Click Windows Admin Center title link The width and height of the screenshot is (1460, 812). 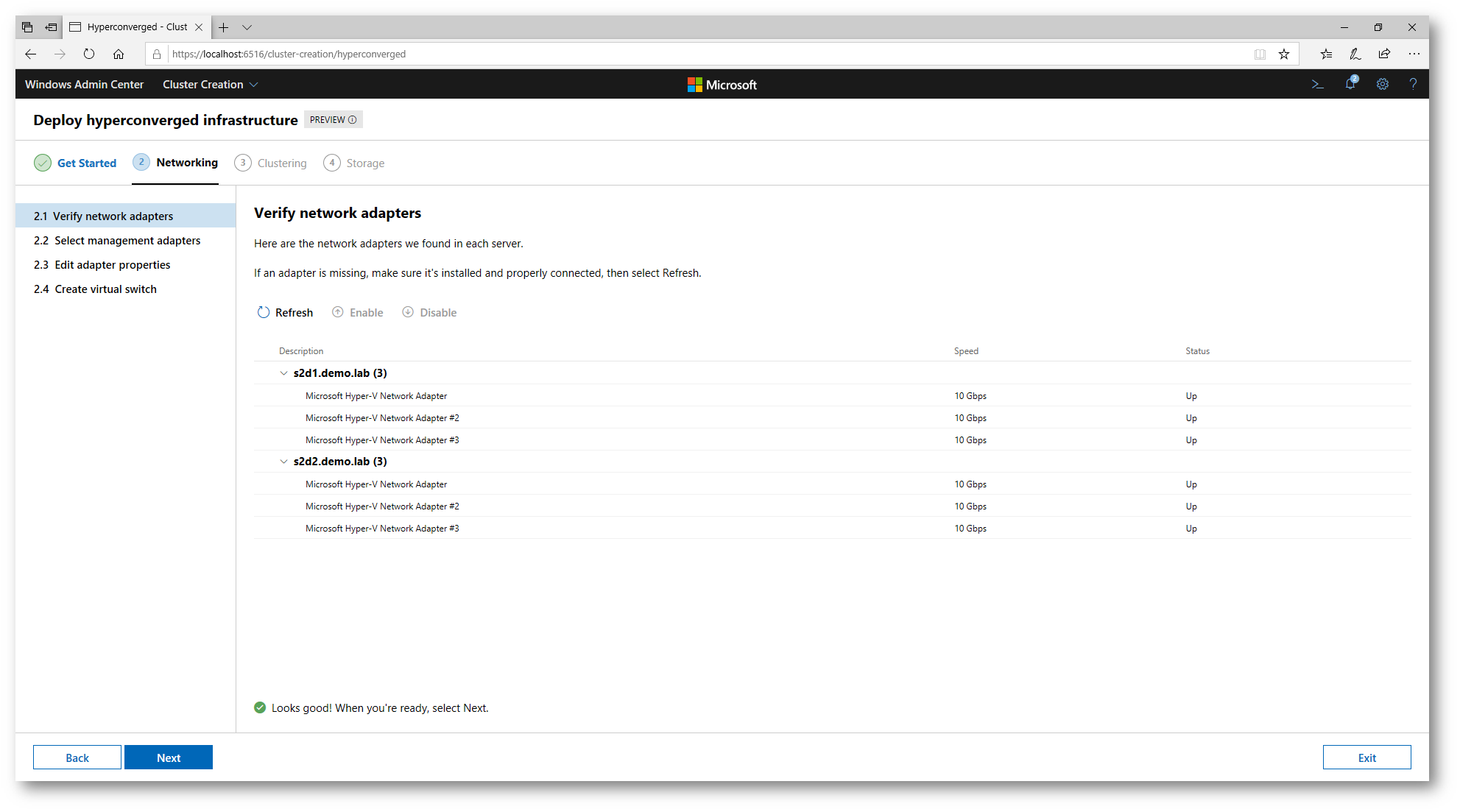point(85,85)
